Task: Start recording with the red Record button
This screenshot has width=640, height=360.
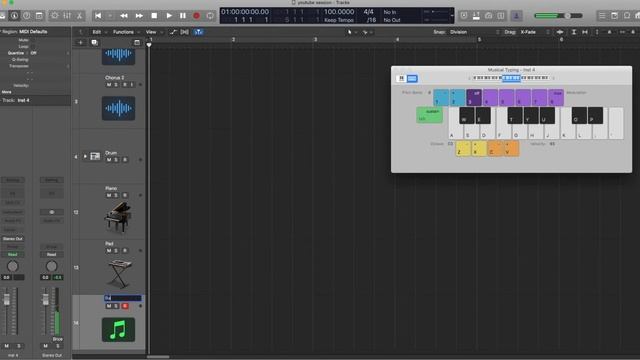Action: (x=196, y=16)
